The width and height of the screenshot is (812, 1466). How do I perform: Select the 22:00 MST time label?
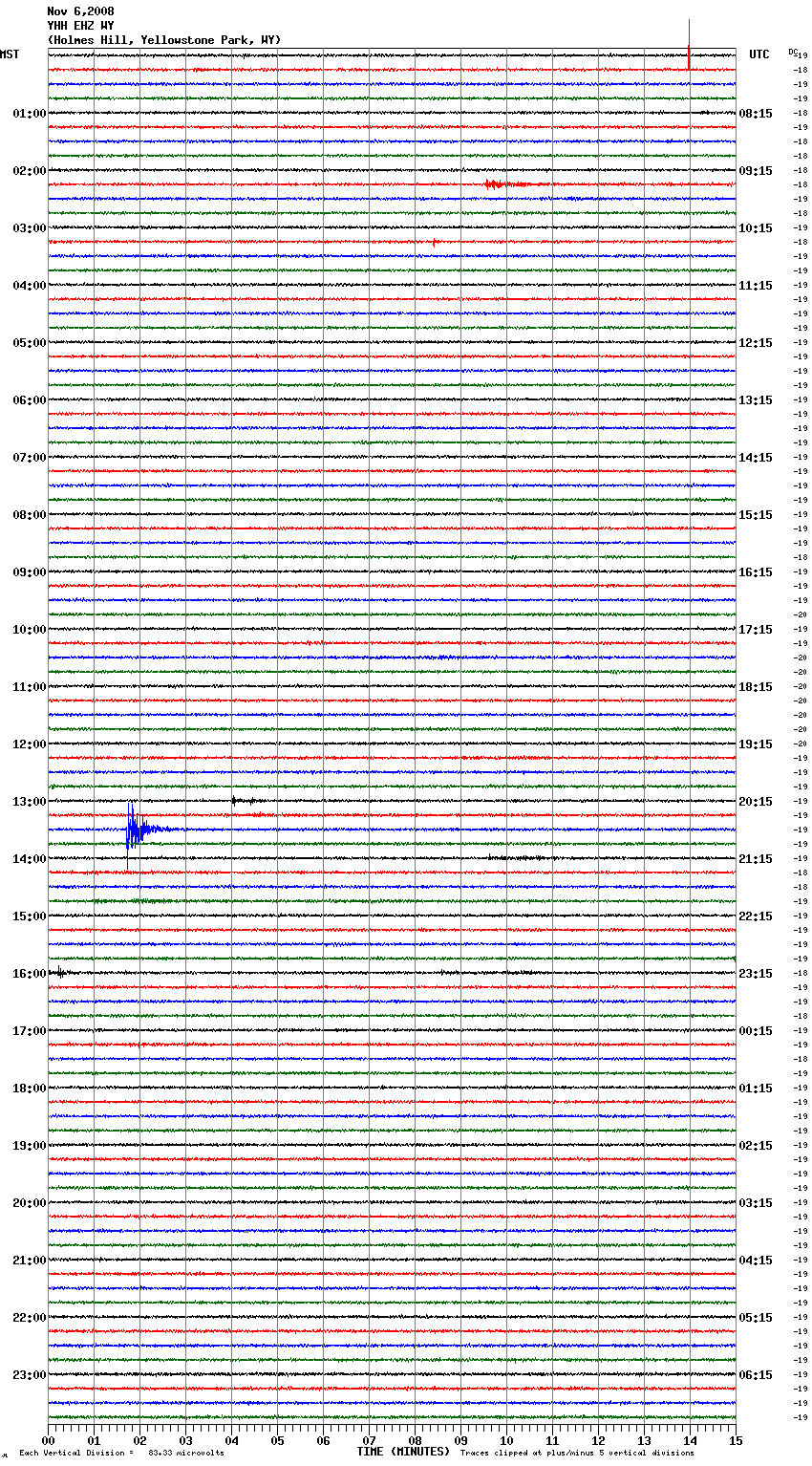[x=30, y=1318]
